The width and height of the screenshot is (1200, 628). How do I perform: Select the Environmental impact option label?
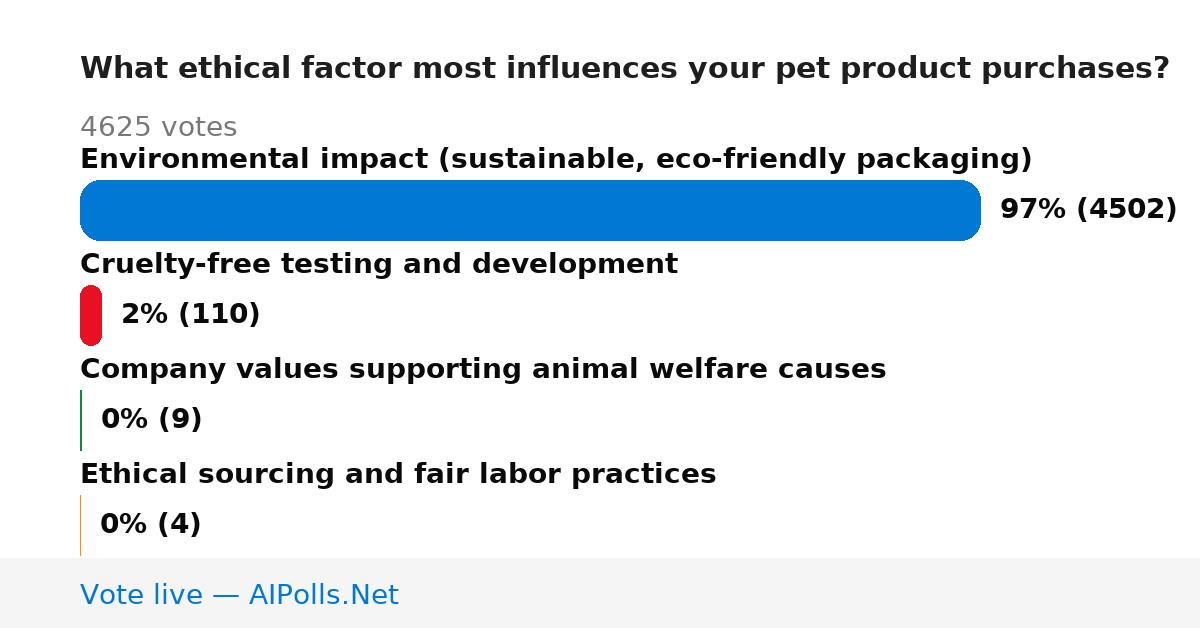[556, 159]
